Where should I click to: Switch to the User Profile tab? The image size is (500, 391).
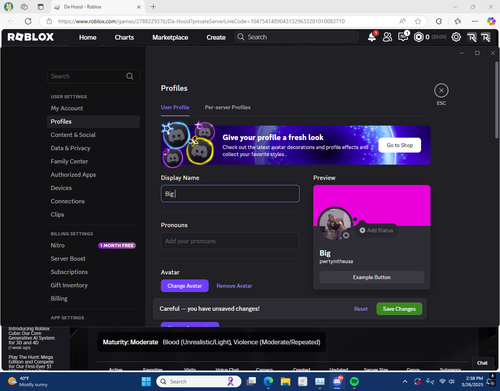click(x=175, y=107)
